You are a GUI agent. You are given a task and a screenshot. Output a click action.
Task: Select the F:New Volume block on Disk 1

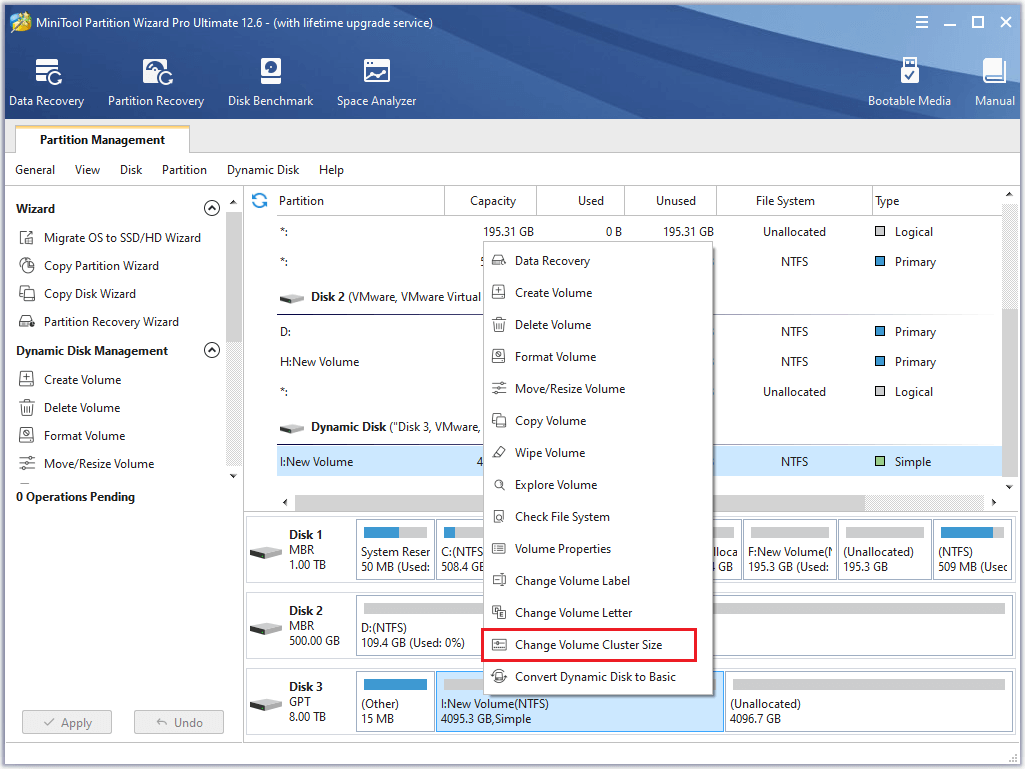pos(790,549)
